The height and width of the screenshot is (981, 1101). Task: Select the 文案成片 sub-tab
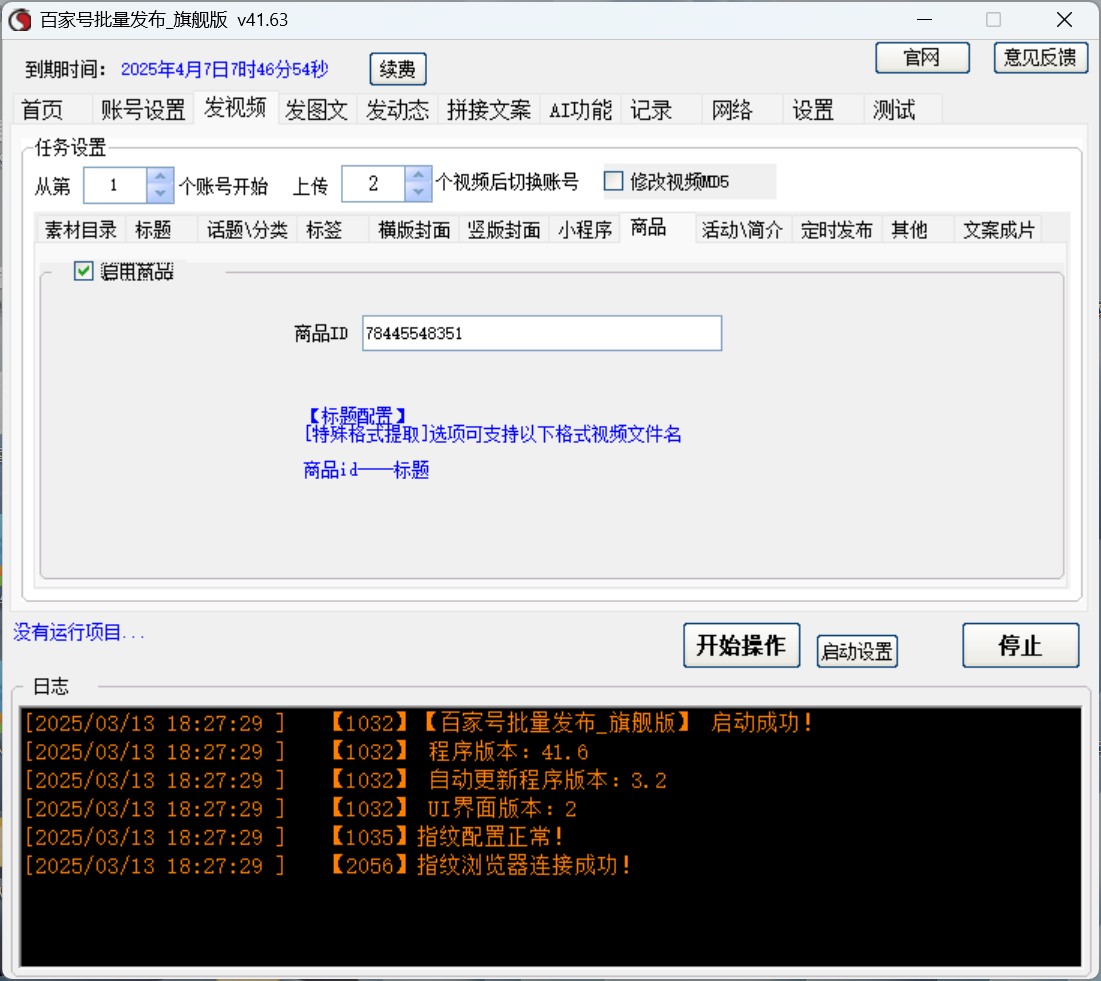click(998, 230)
